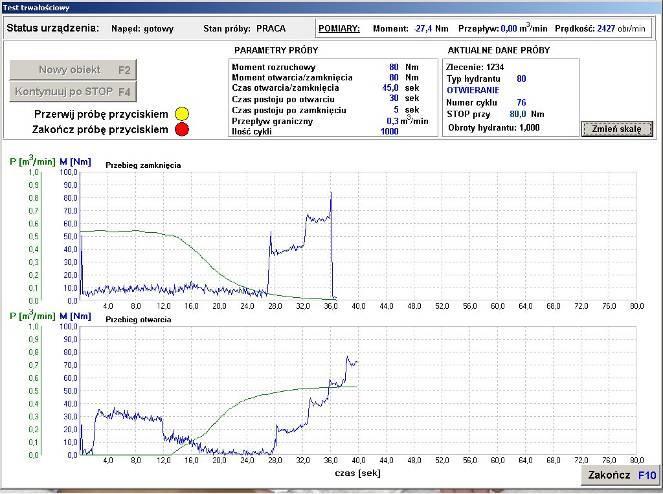Click the end of the opening chart torque curve
The image size is (663, 494).
(x=357, y=362)
